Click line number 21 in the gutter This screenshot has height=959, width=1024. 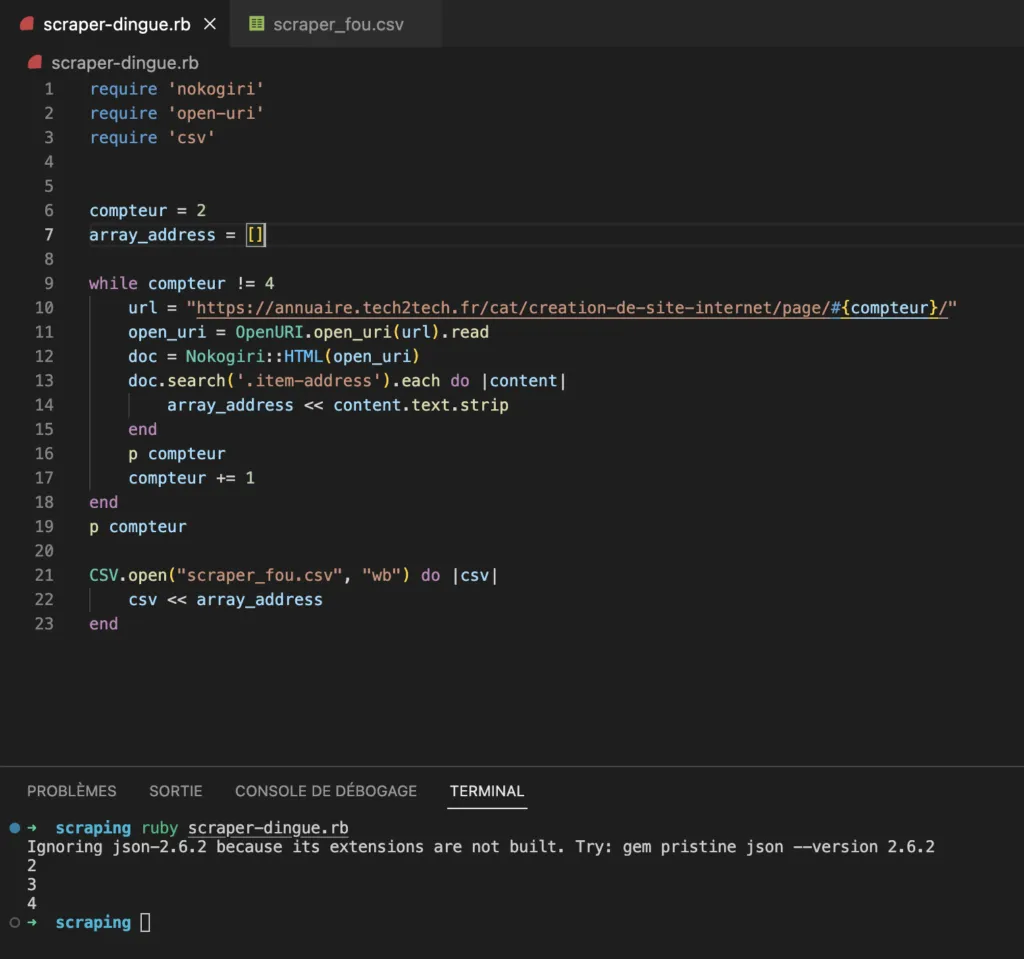[44, 575]
